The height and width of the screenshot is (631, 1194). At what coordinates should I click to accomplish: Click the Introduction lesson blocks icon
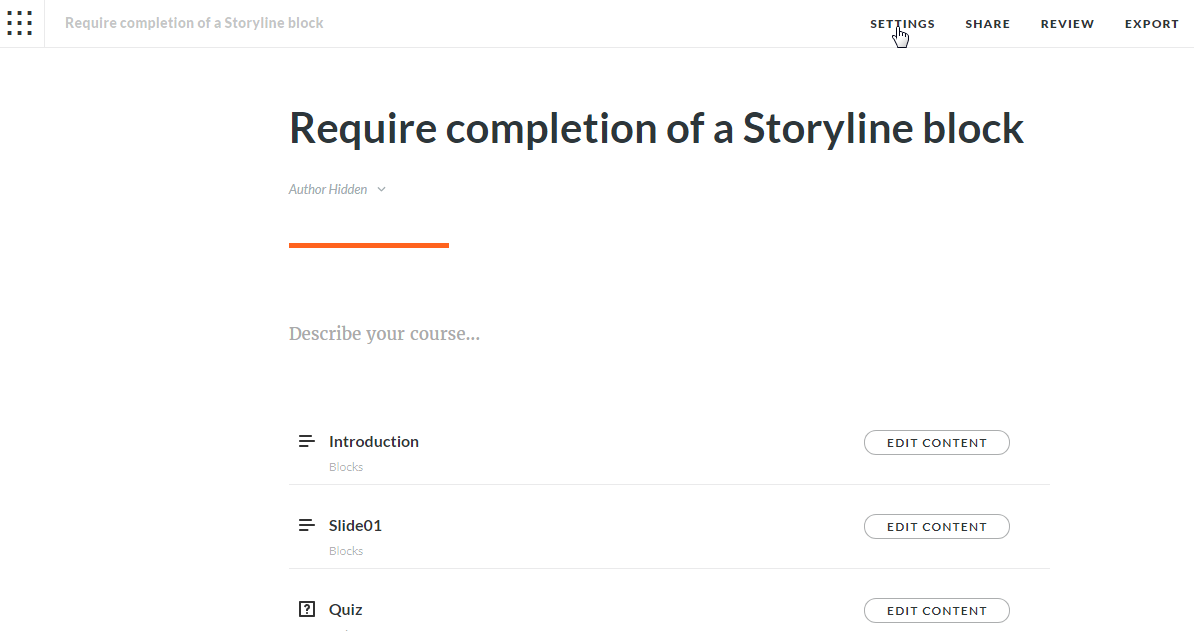[x=306, y=441]
